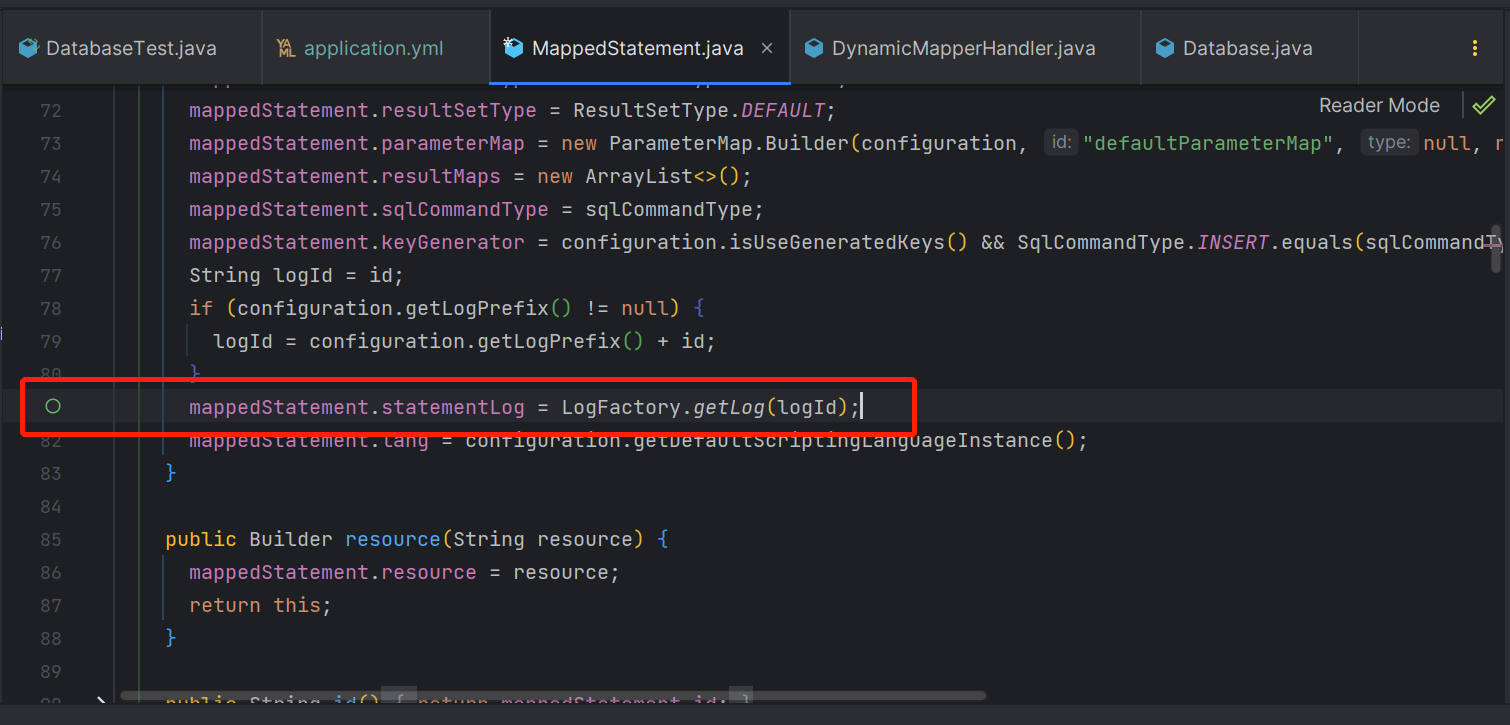Switch to the DatabaseTest.java tab
Screen dimensions: 1510x725
(x=130, y=48)
